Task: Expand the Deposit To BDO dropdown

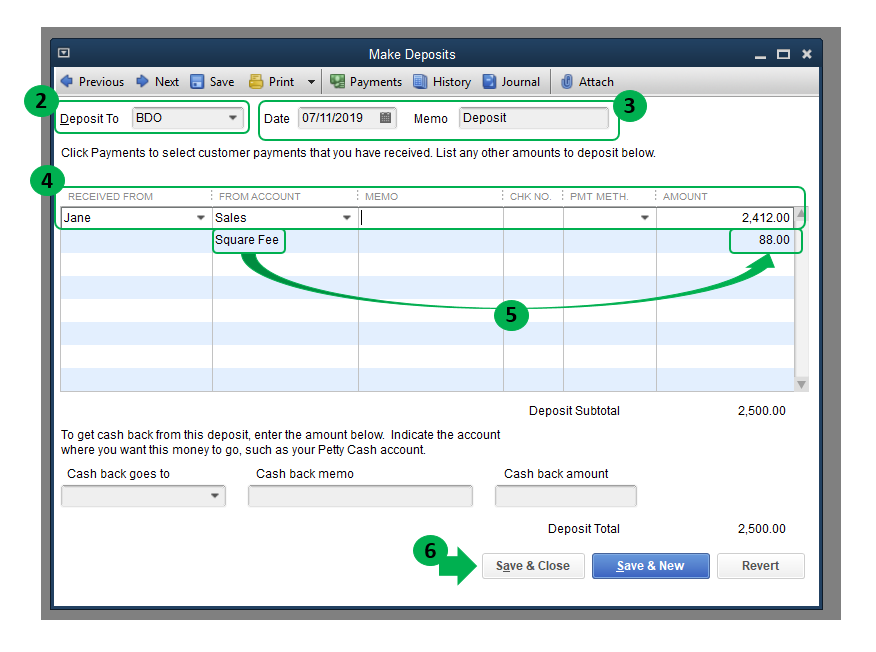Action: point(232,118)
